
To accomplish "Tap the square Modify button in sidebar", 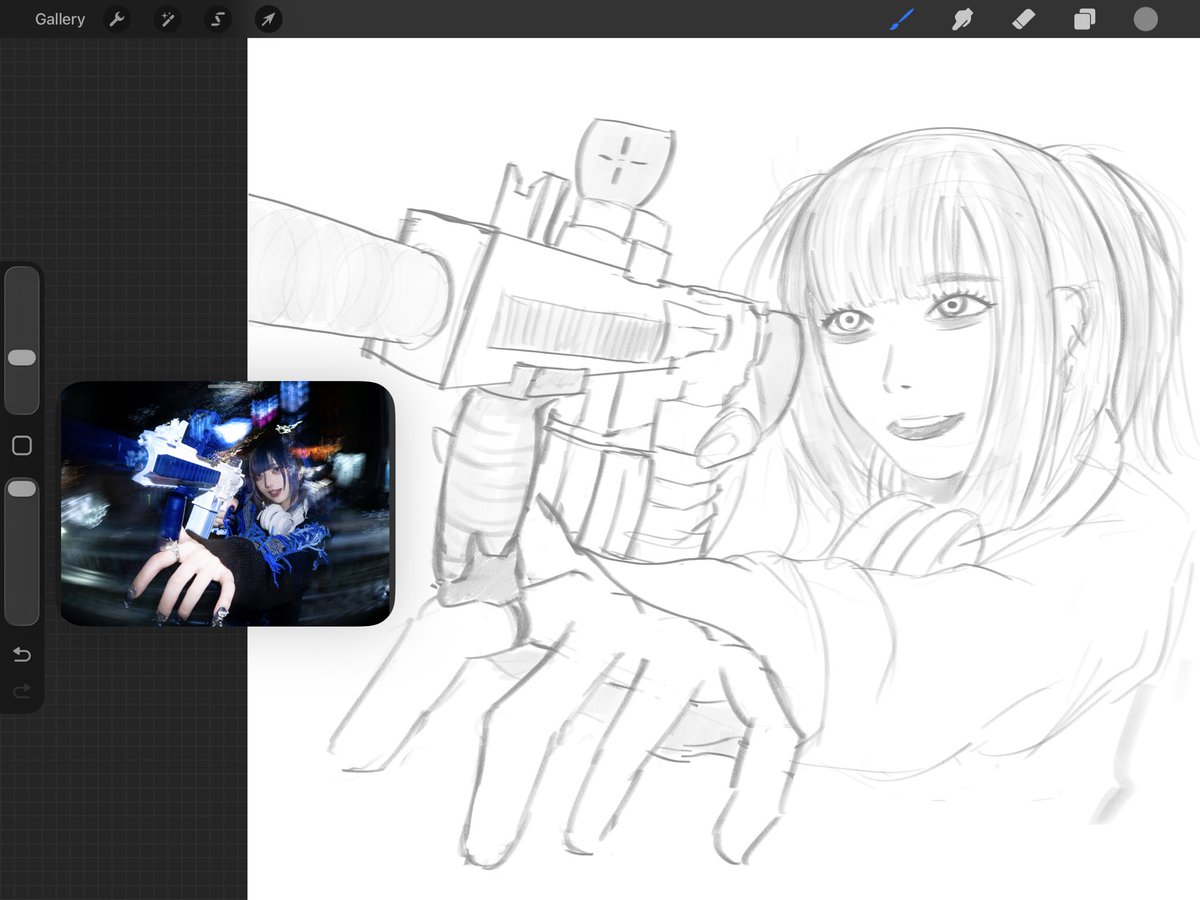I will click(x=22, y=446).
